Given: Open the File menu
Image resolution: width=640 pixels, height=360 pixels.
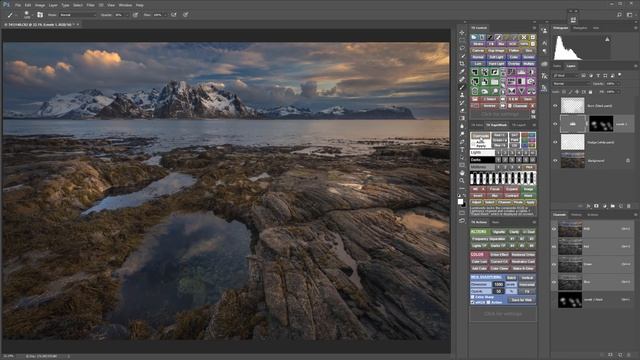Looking at the screenshot, I should pyautogui.click(x=18, y=5).
